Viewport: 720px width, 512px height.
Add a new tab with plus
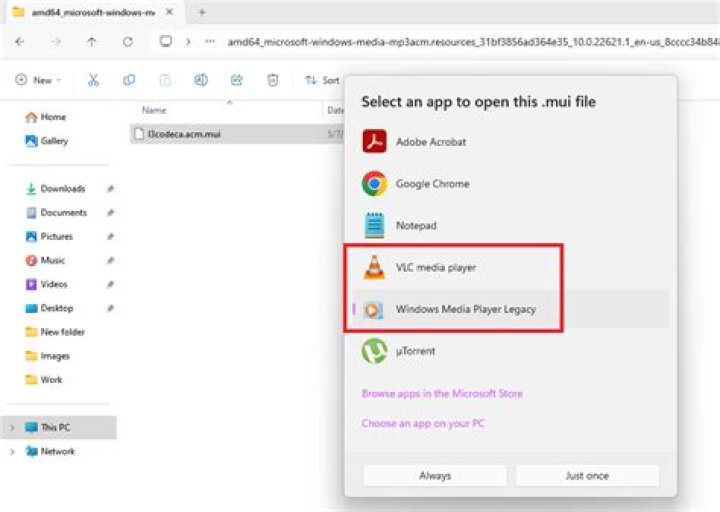click(x=202, y=12)
